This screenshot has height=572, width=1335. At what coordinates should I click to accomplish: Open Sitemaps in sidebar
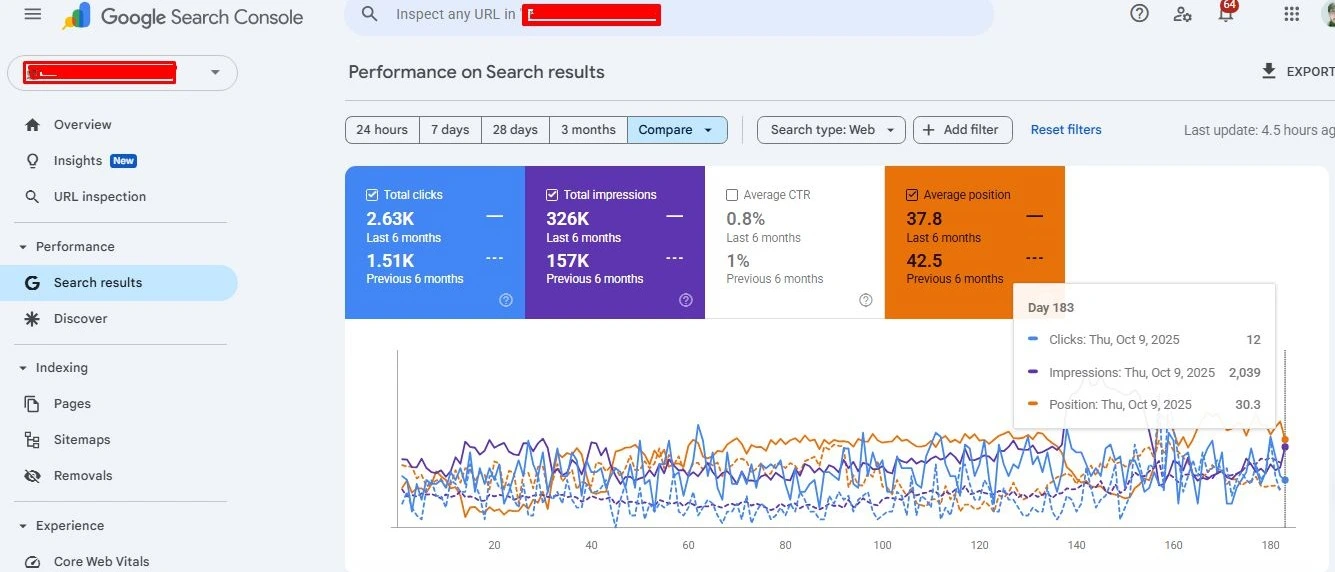coord(82,440)
